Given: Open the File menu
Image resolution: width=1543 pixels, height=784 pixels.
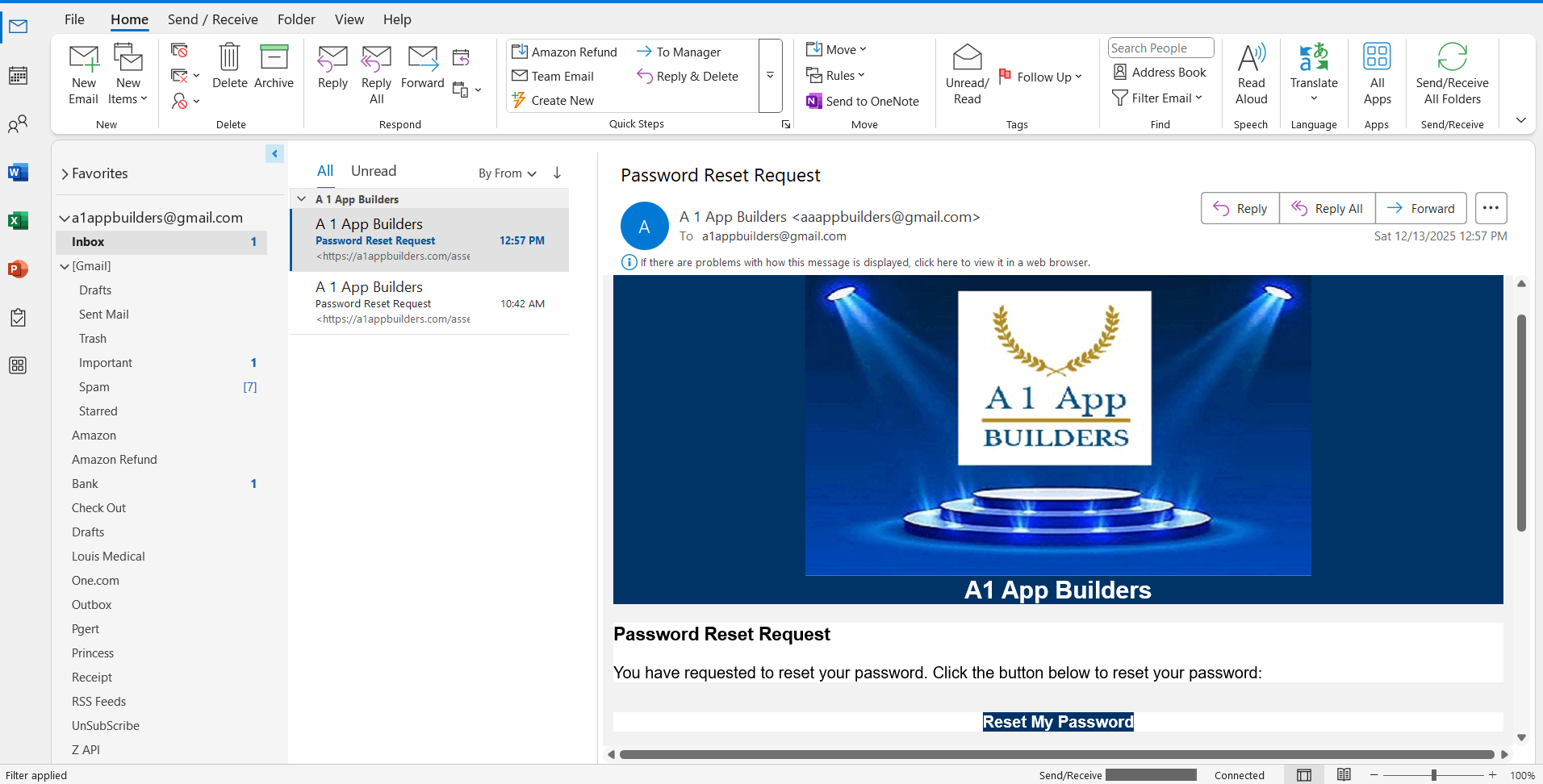Looking at the screenshot, I should [74, 19].
